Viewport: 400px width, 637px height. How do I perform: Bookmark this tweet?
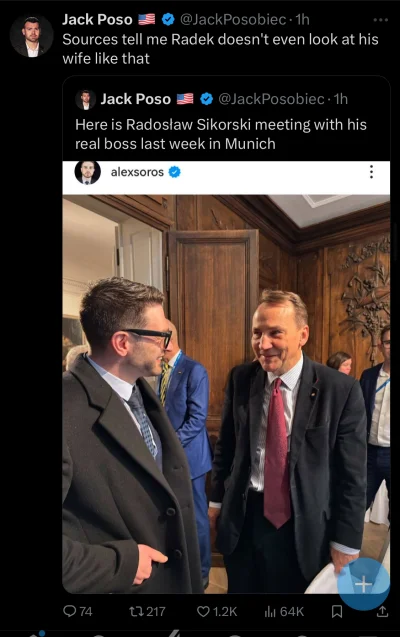(x=337, y=611)
